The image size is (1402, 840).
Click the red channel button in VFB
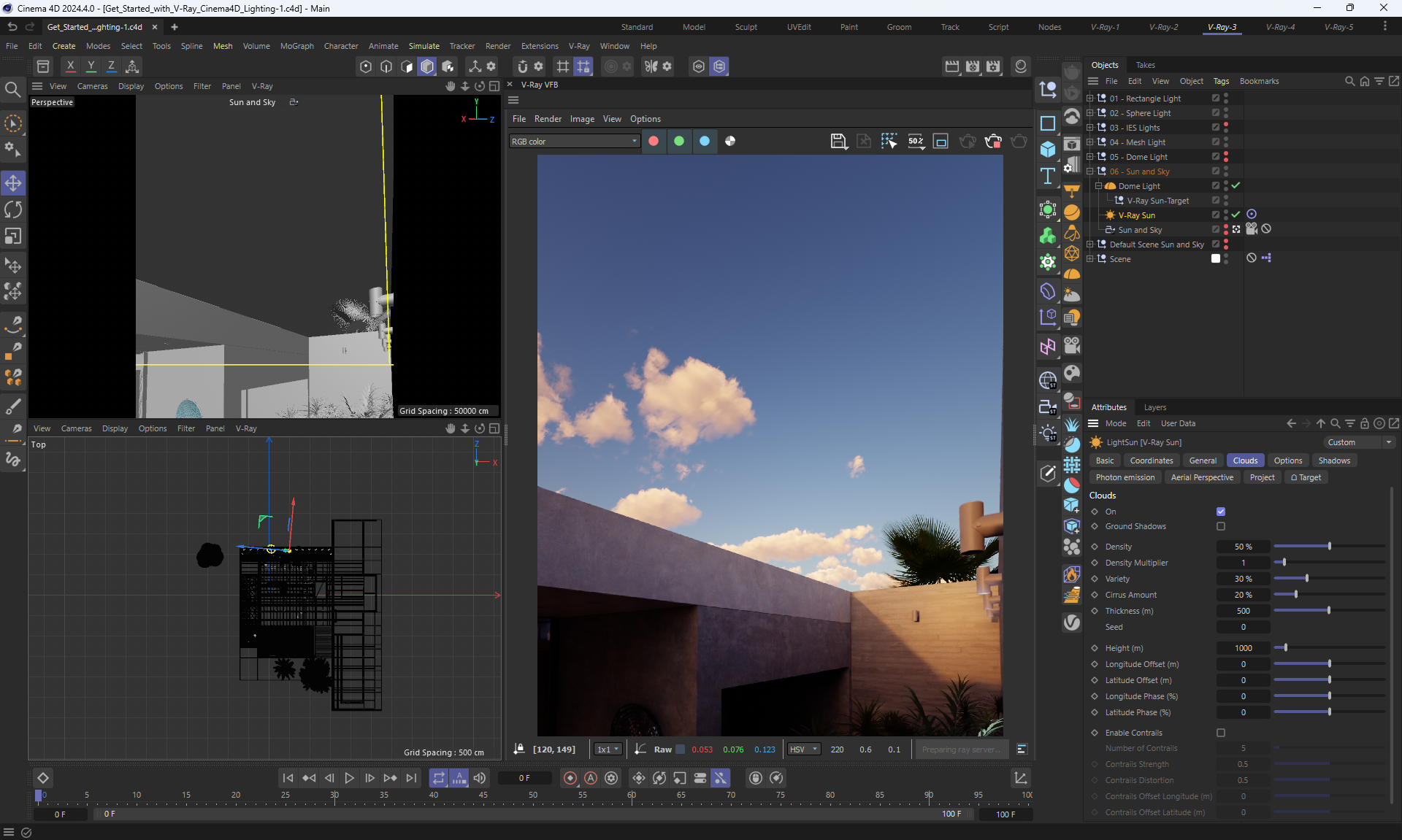pos(654,141)
